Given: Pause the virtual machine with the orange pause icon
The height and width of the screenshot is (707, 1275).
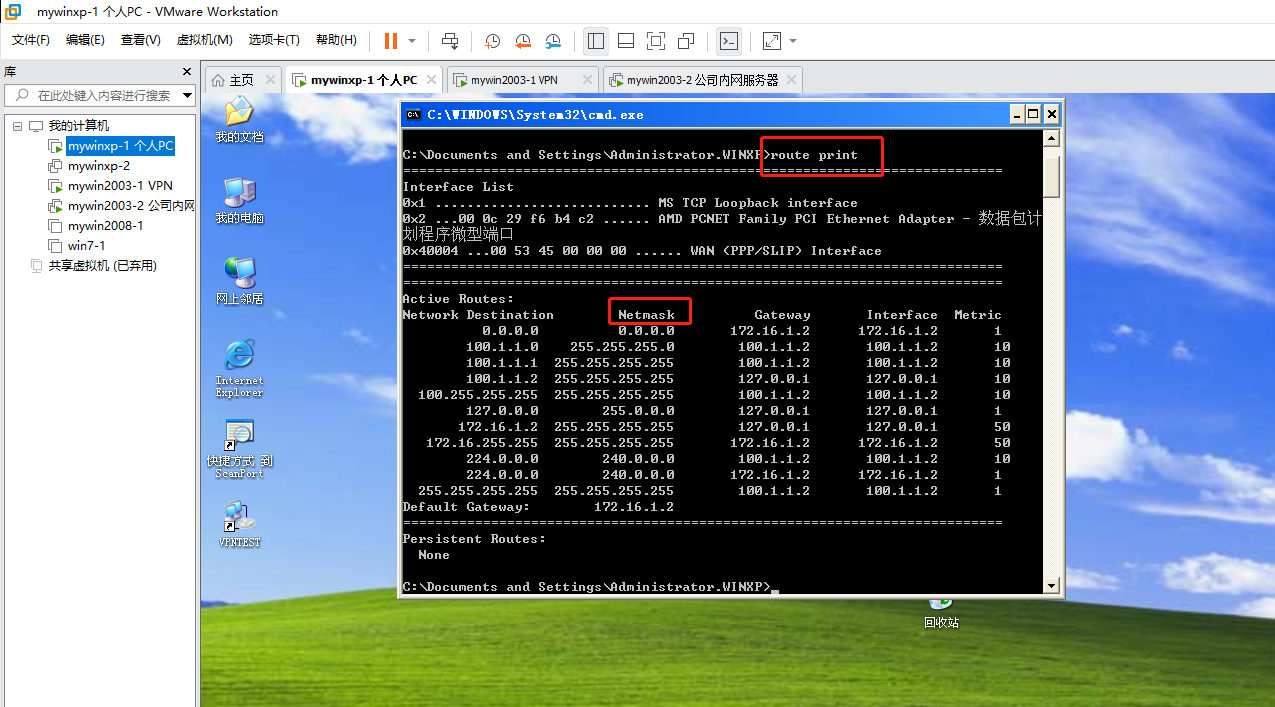Looking at the screenshot, I should (x=390, y=41).
